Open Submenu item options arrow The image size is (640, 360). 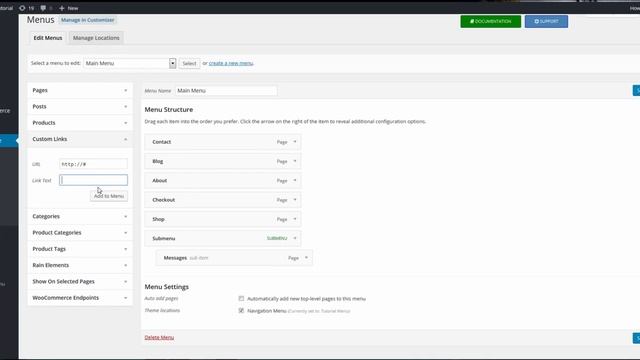[x=295, y=238]
